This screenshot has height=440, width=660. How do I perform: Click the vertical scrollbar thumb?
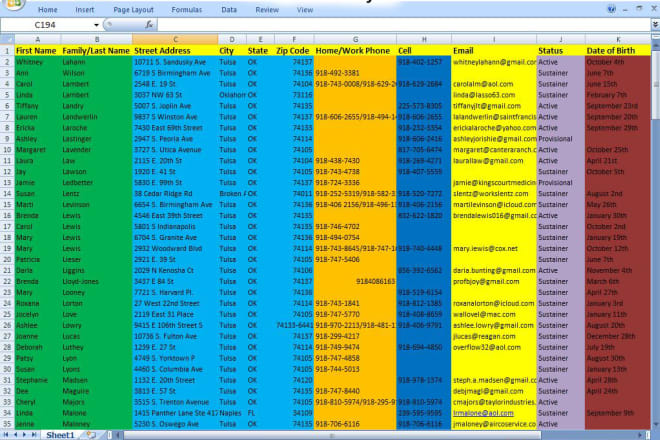655,84
